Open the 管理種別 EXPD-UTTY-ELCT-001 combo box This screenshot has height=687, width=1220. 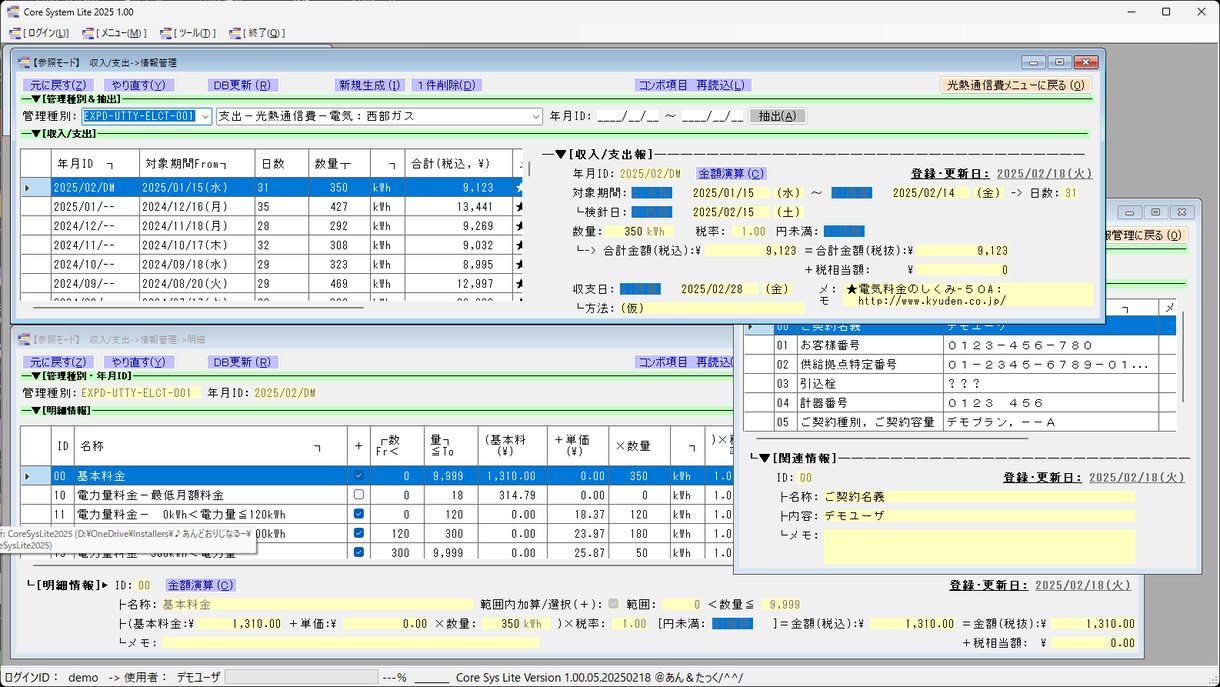point(206,116)
